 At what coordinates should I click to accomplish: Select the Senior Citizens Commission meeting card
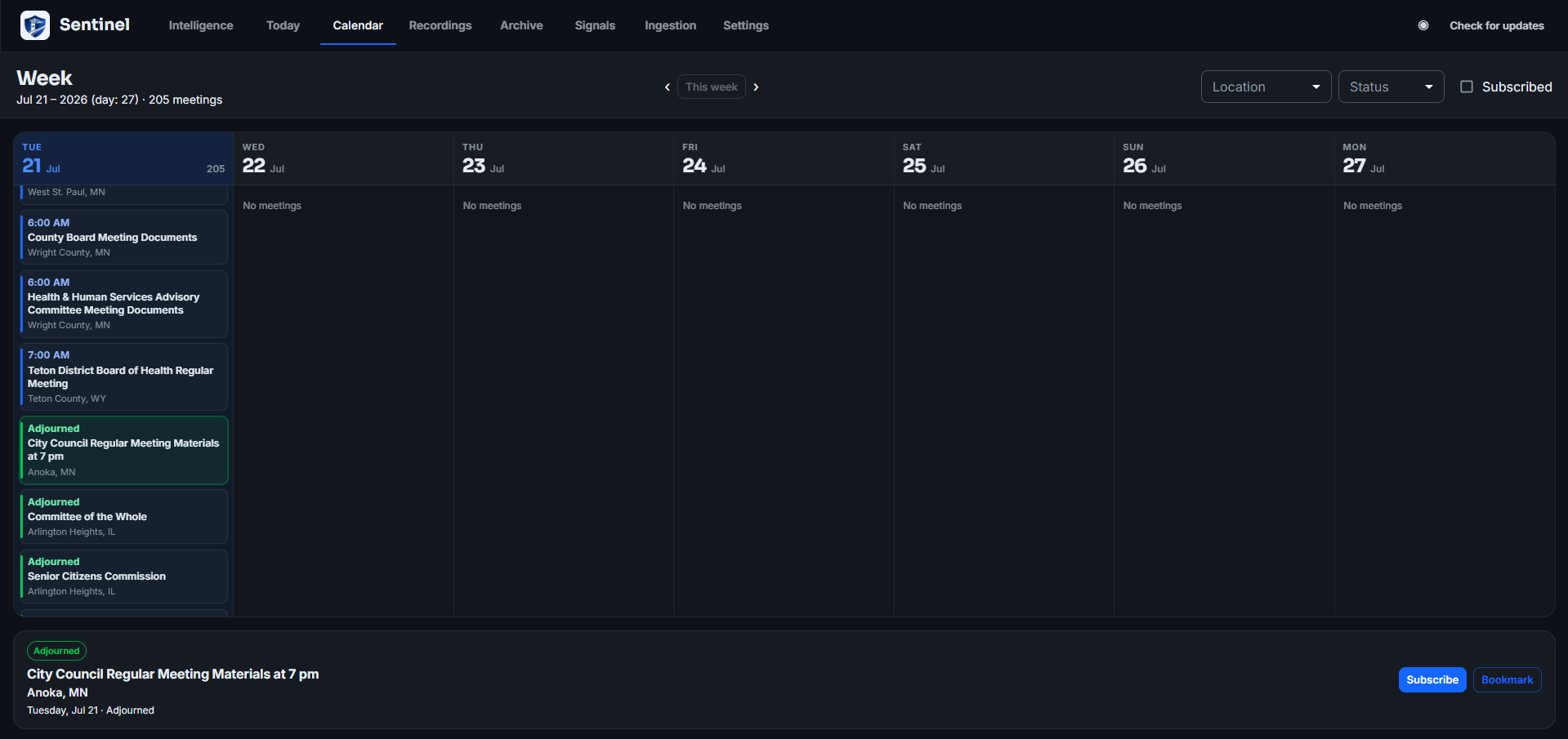[x=123, y=577]
